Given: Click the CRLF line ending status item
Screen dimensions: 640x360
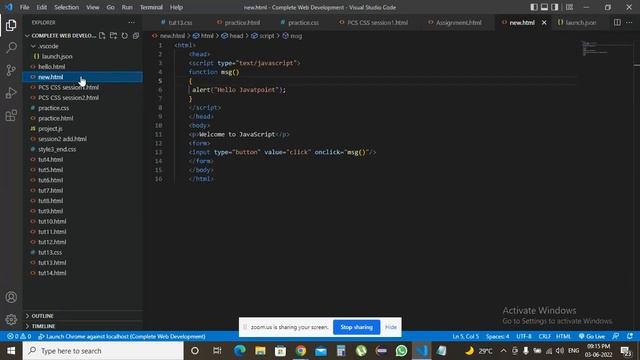Looking at the screenshot, I should click(544, 336).
